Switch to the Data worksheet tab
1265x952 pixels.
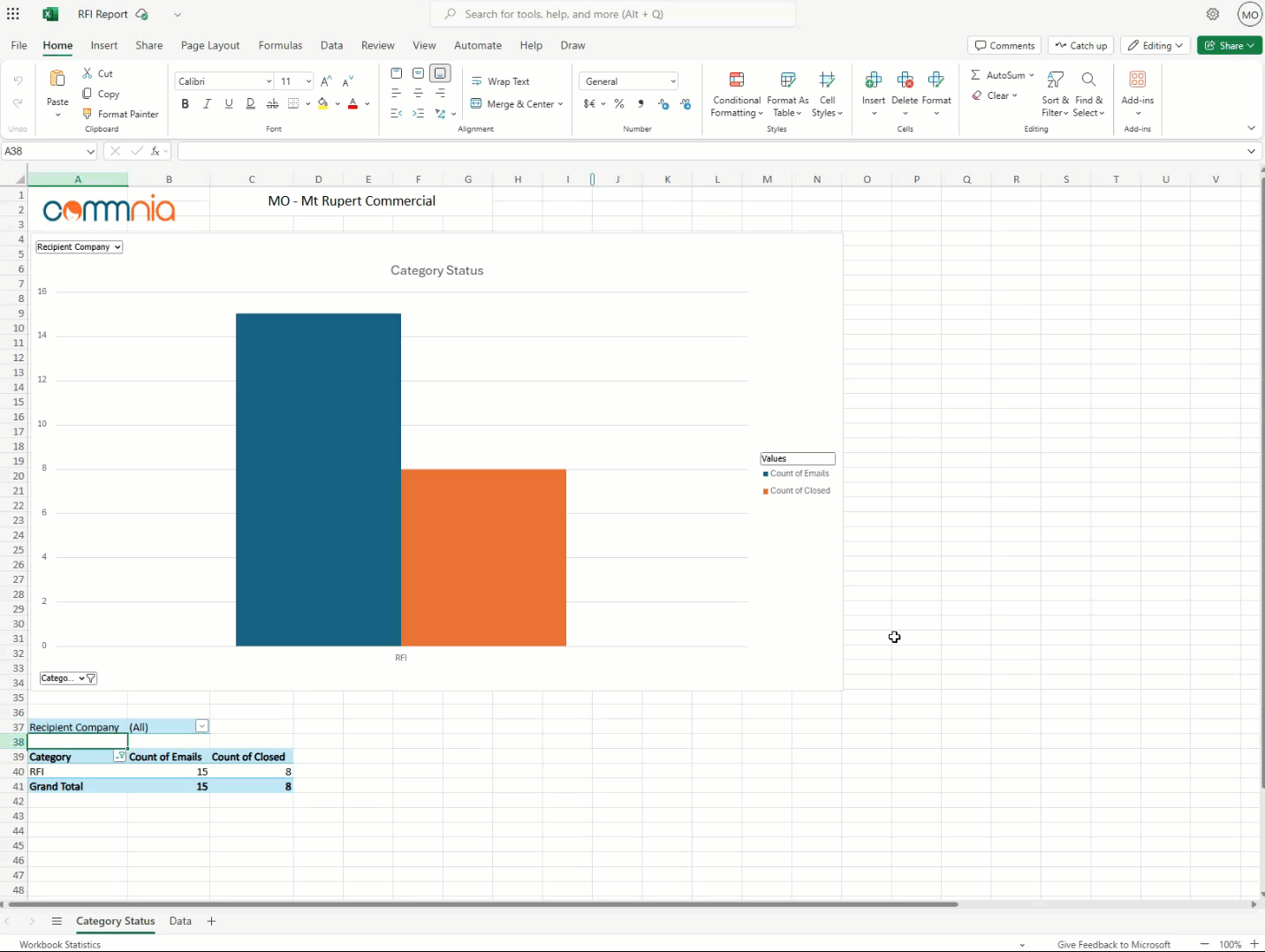point(180,920)
